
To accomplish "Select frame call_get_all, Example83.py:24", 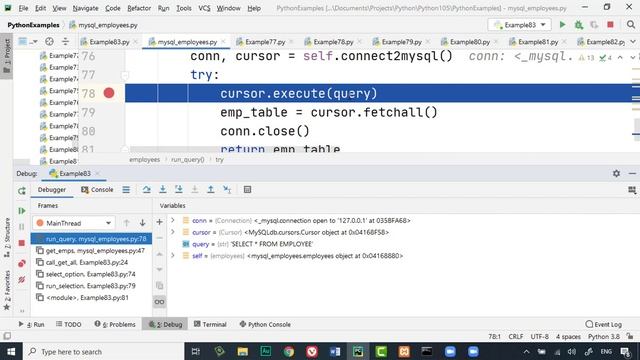I will (91, 262).
